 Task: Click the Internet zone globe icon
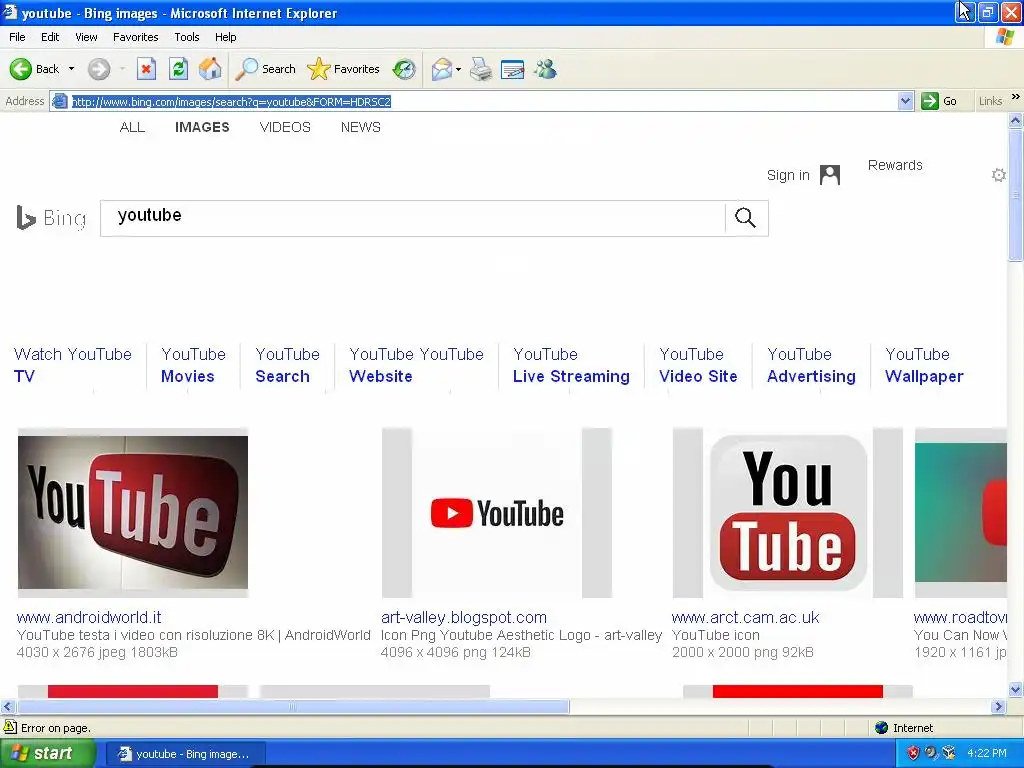point(882,728)
